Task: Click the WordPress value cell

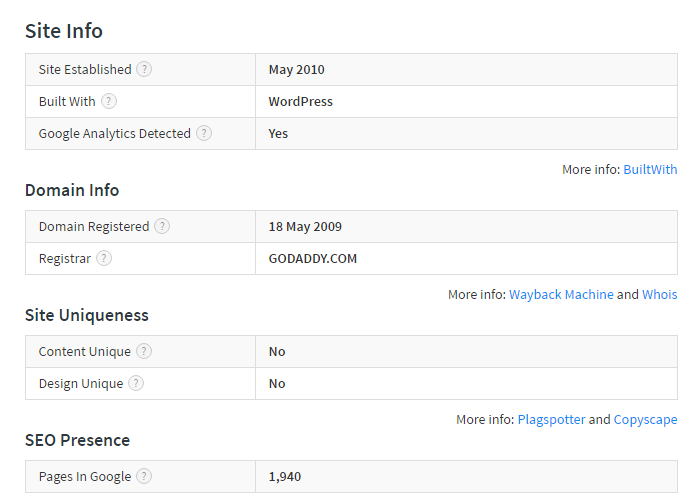Action: pyautogui.click(x=301, y=102)
